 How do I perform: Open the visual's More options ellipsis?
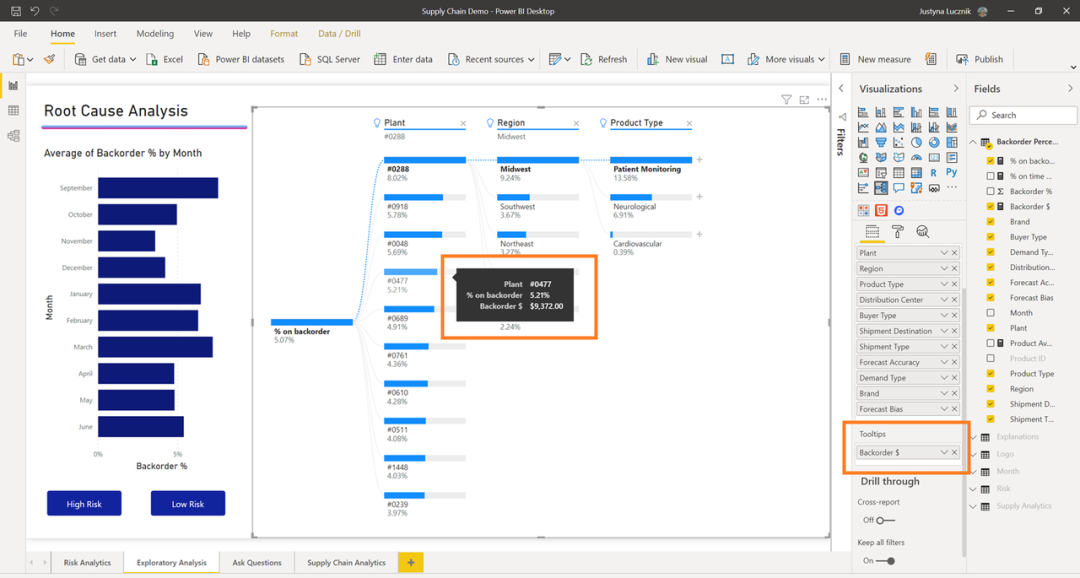coord(822,100)
